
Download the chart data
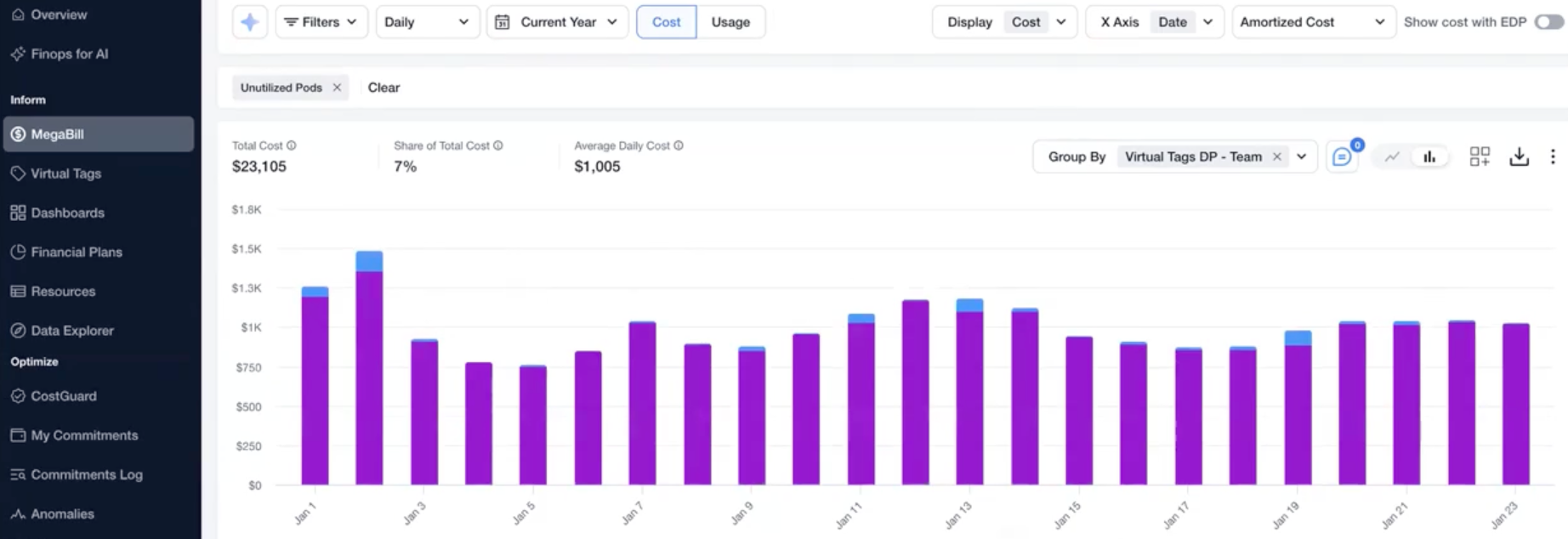[1519, 156]
